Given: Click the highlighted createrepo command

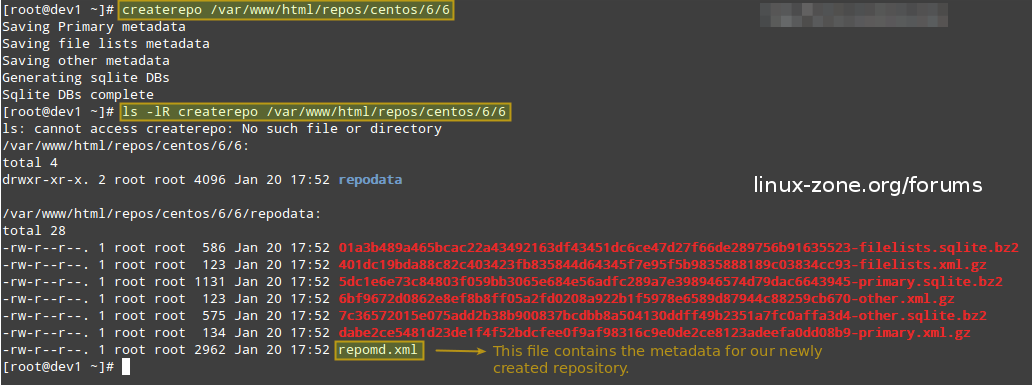Looking at the screenshot, I should tap(286, 11).
